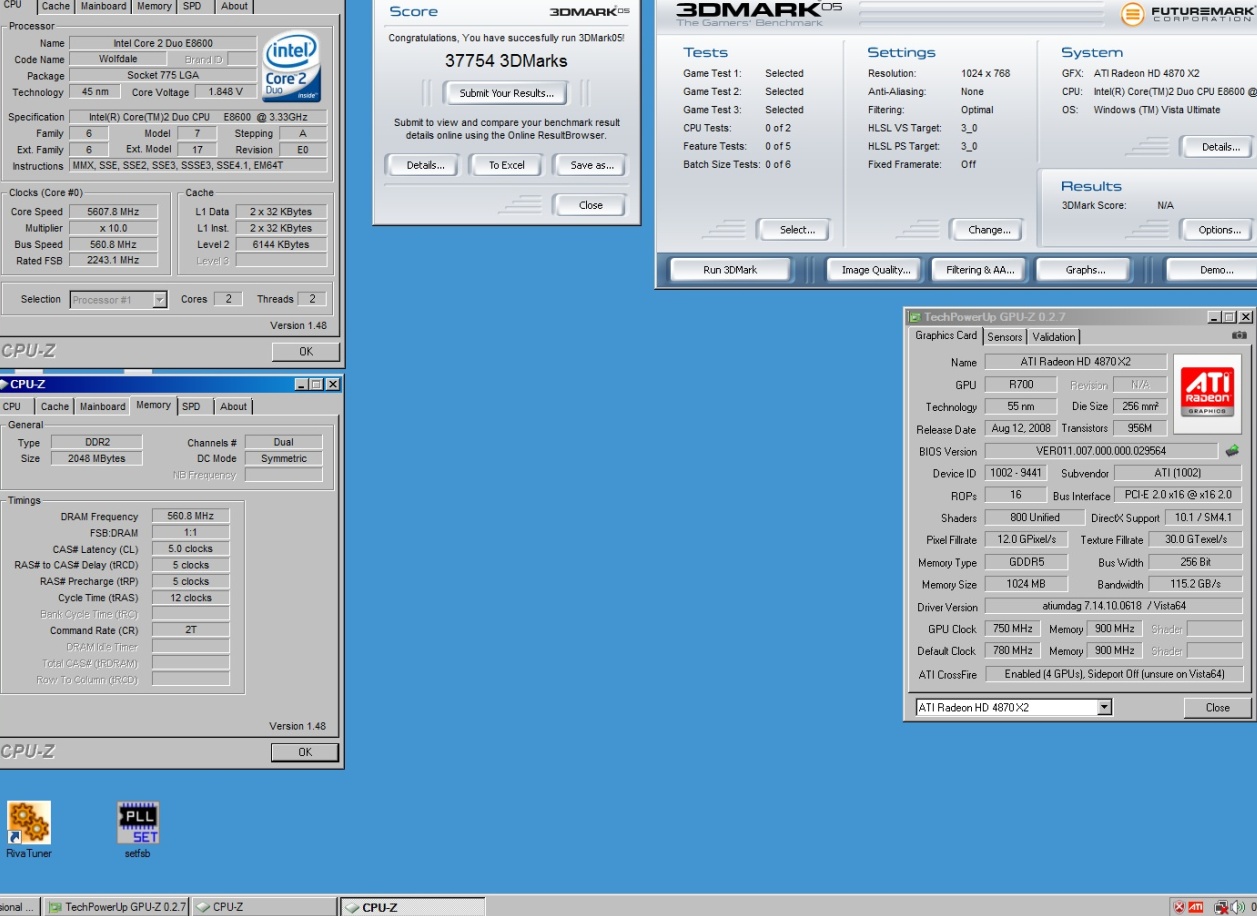Image resolution: width=1257 pixels, height=916 pixels.
Task: Click the 37754 3DMarks score text
Action: pyautogui.click(x=506, y=61)
